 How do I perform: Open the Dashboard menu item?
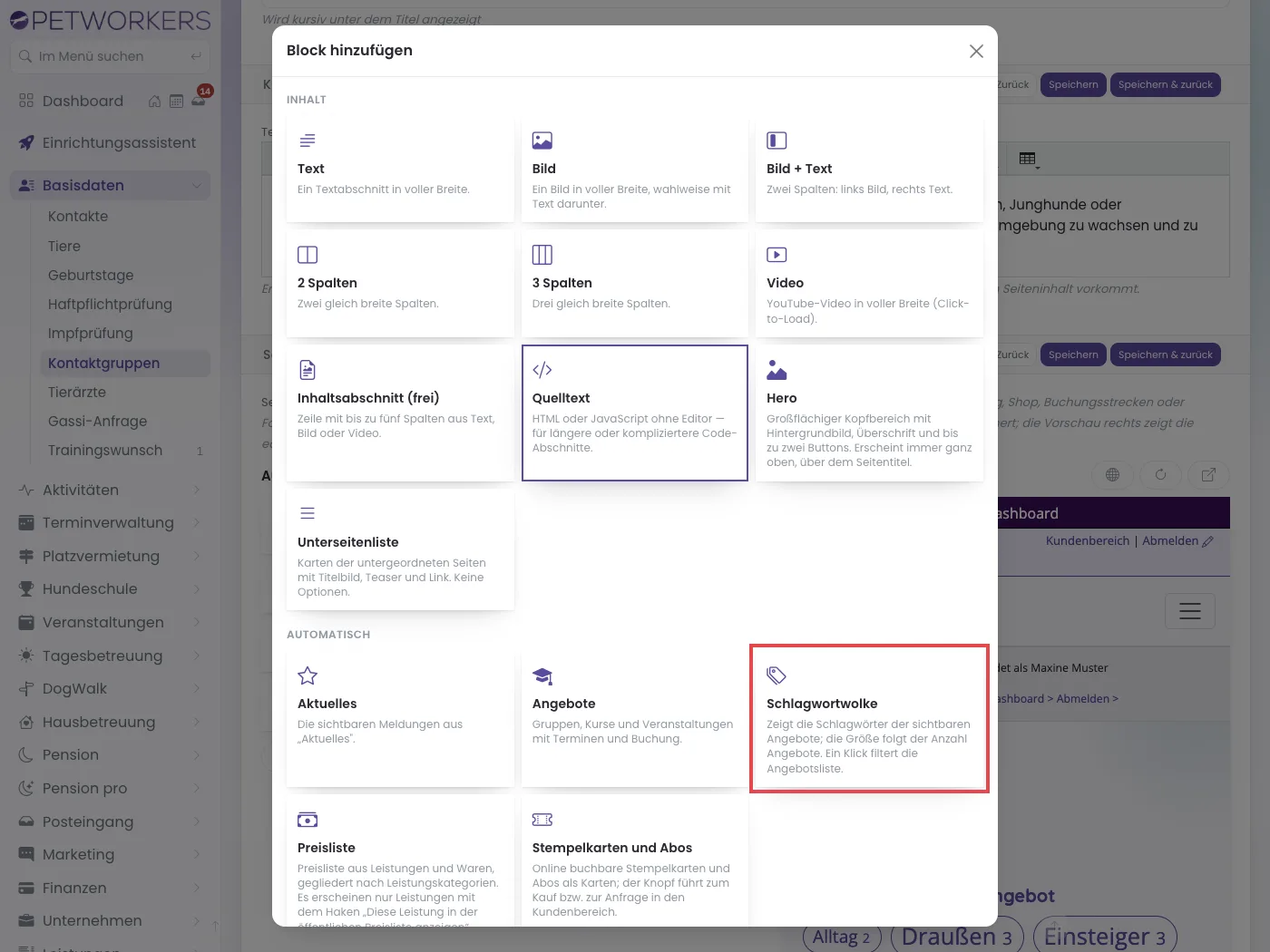tap(83, 101)
